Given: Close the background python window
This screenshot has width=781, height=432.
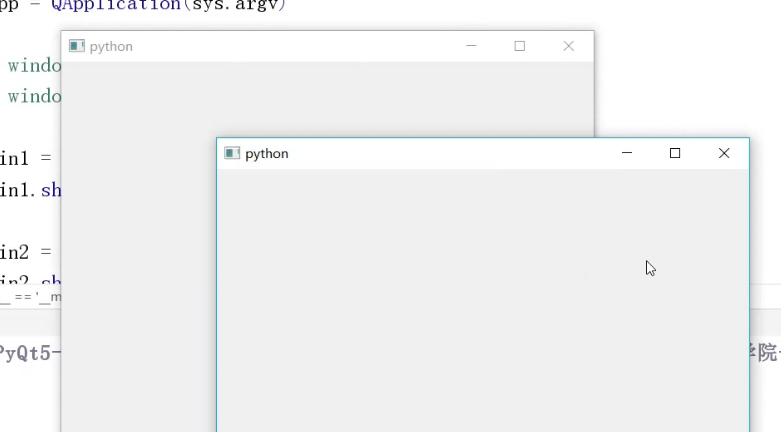Looking at the screenshot, I should [568, 46].
